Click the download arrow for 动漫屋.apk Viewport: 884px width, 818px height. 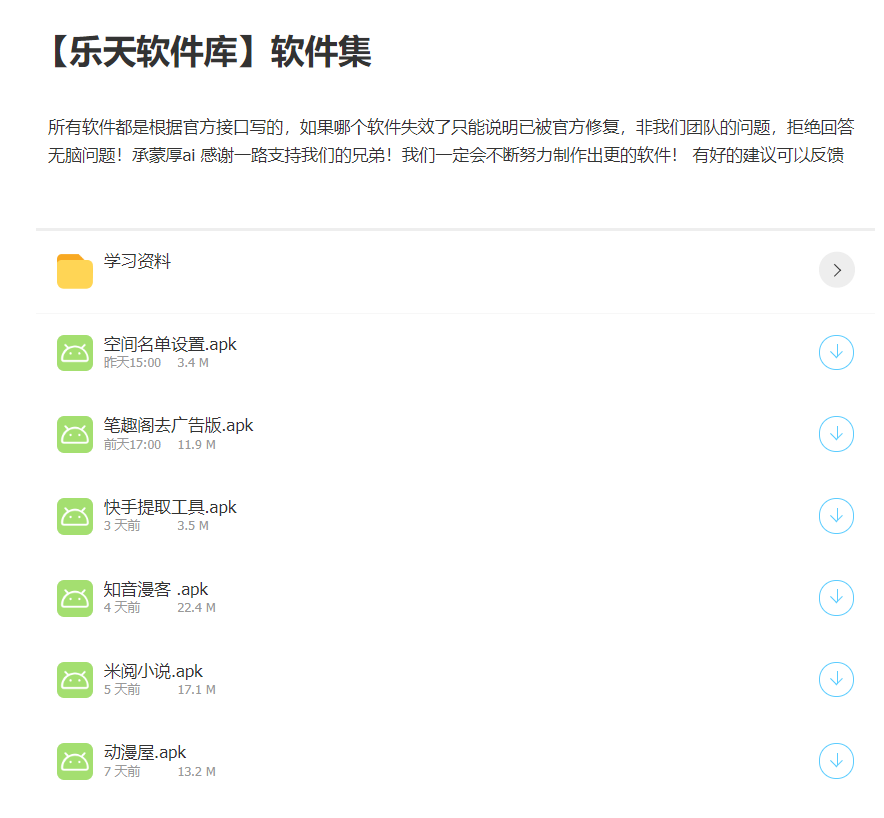(836, 761)
